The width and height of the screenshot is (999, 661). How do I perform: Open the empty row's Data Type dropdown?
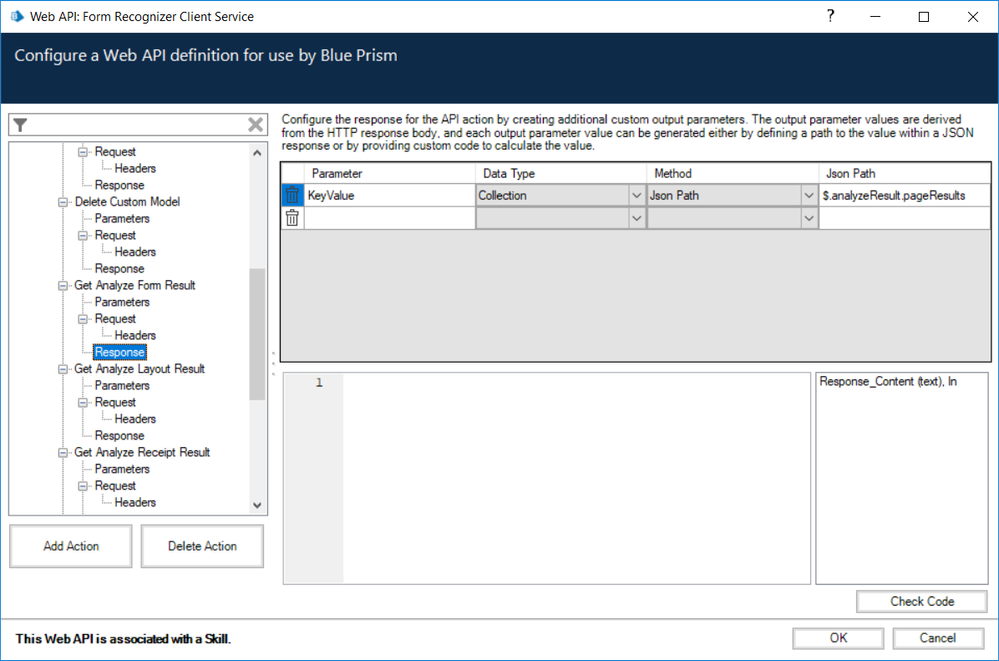coord(637,218)
